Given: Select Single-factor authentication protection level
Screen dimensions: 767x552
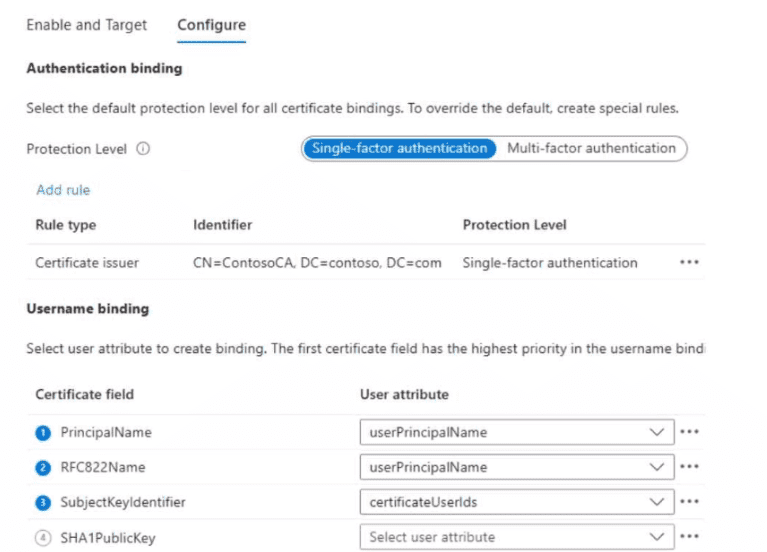Looking at the screenshot, I should [x=399, y=148].
